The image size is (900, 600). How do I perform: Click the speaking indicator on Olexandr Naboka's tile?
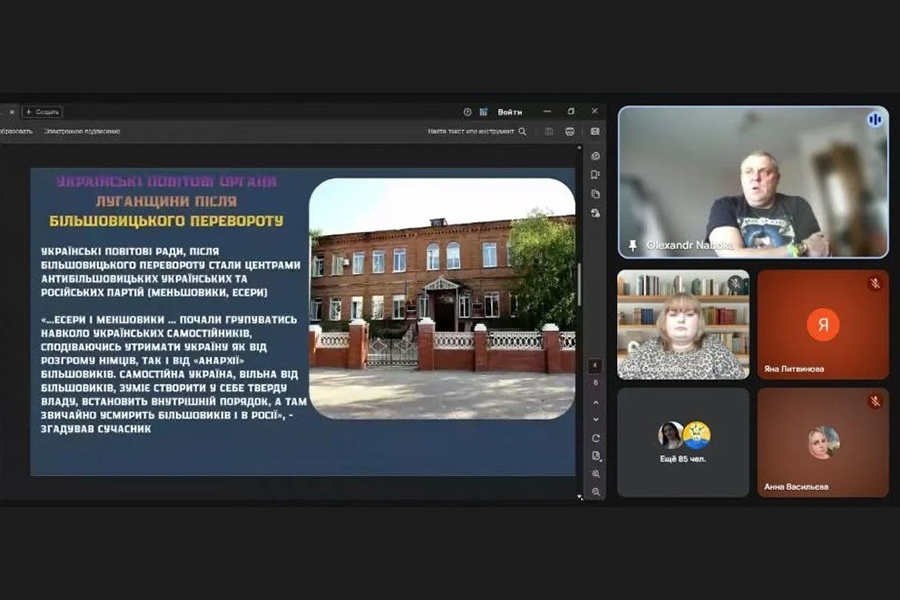click(875, 119)
